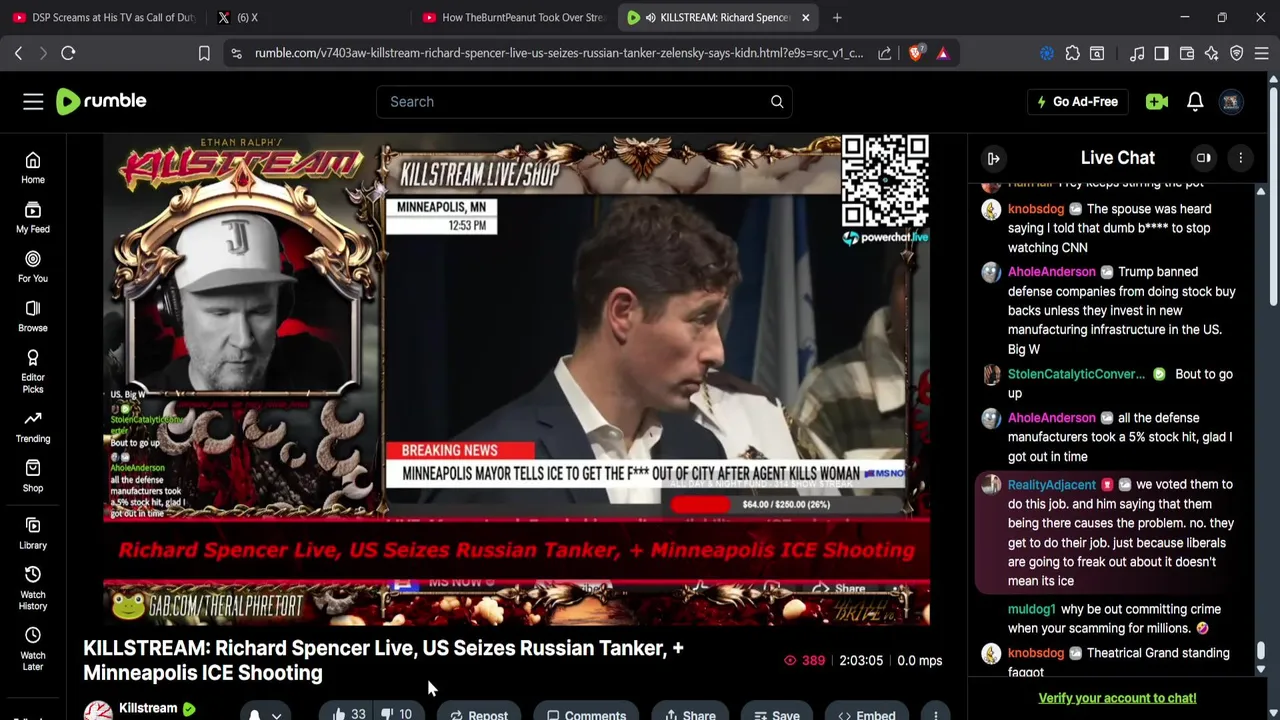The width and height of the screenshot is (1280, 720).
Task: Click the share page icon in address bar
Action: 885,53
